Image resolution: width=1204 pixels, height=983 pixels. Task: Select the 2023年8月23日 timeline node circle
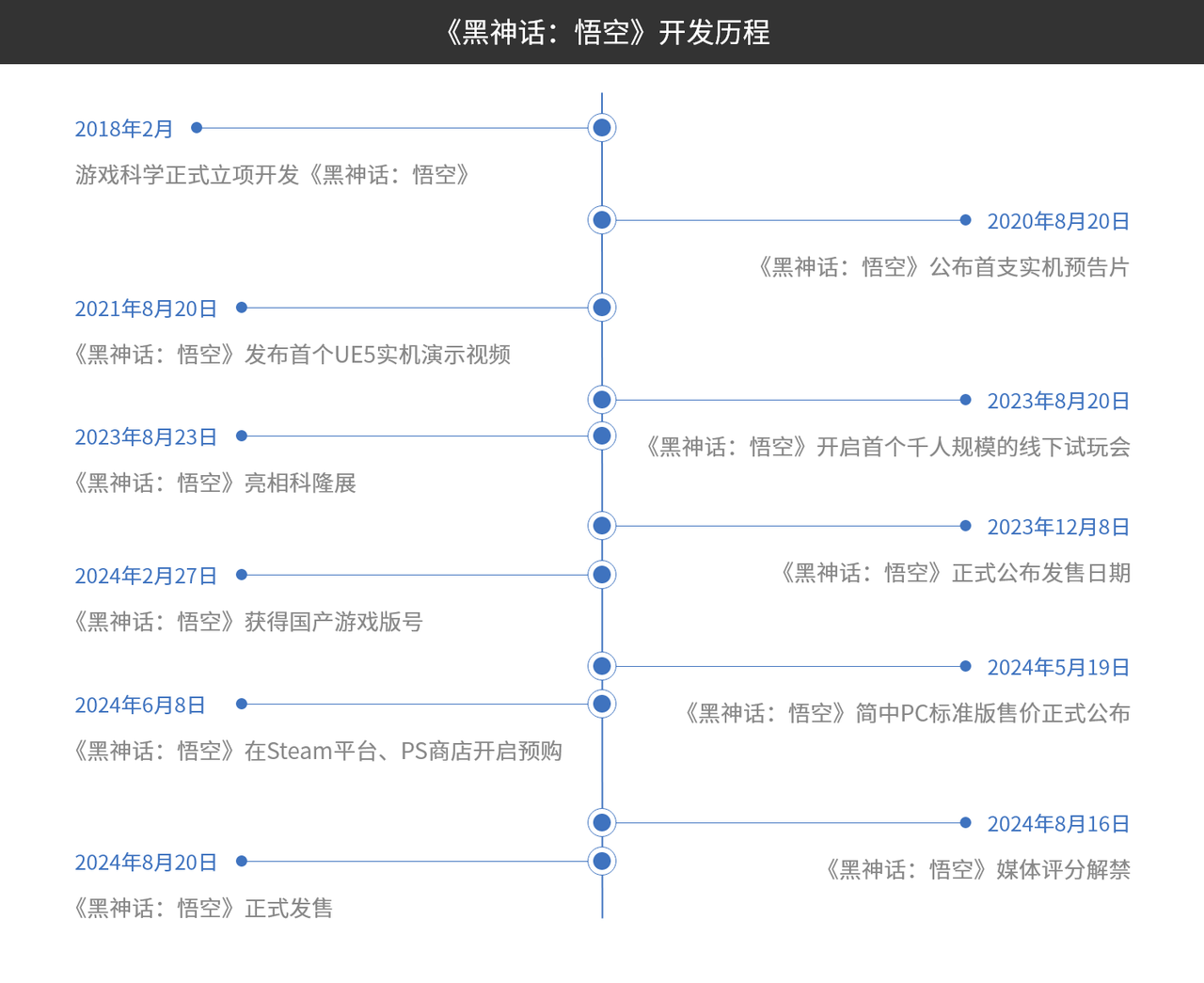tap(602, 436)
